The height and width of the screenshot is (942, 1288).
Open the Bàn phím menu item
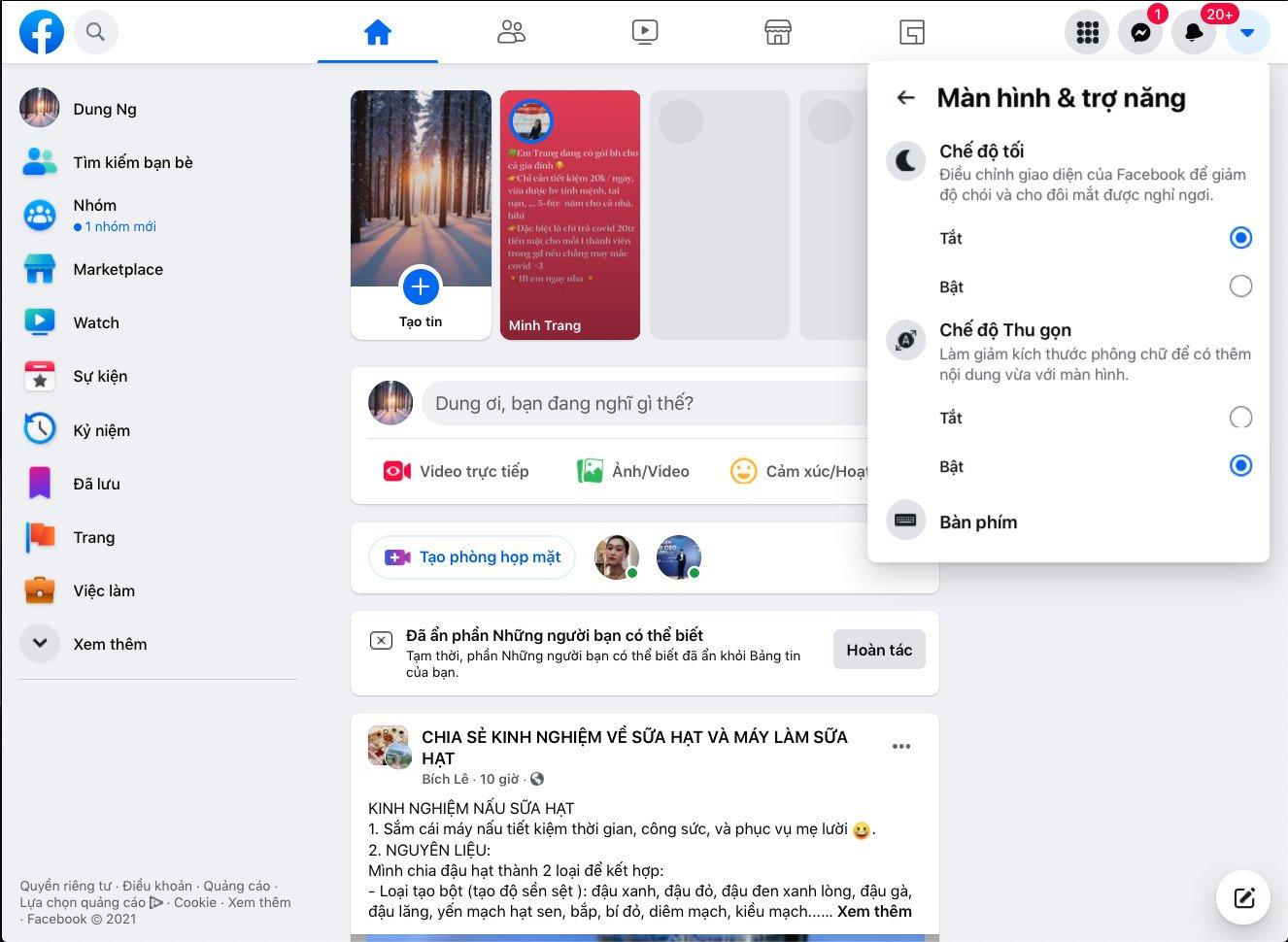[x=978, y=521]
